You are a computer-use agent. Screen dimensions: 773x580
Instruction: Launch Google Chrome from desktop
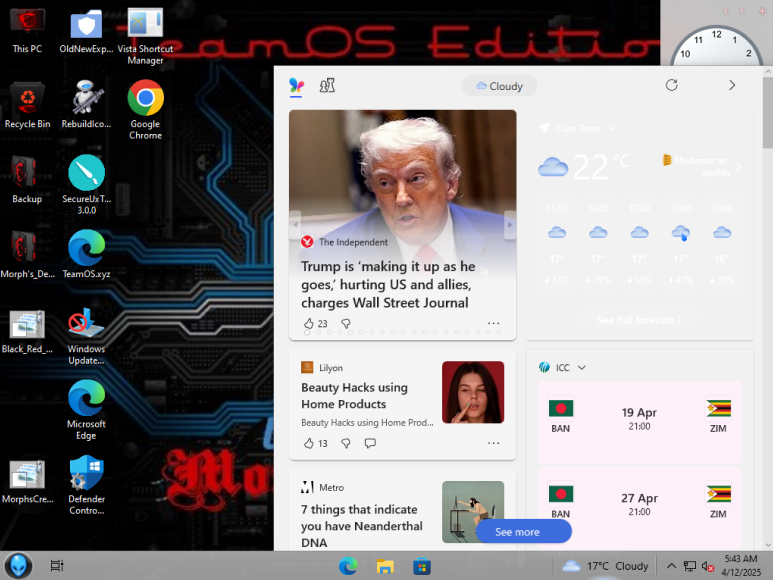[145, 109]
